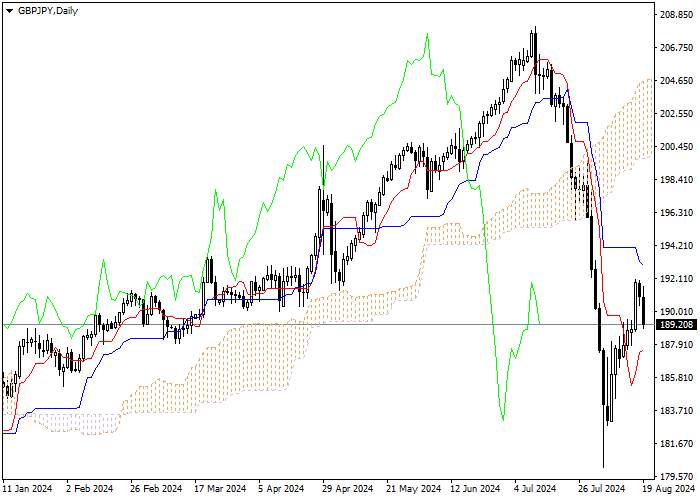700x500 pixels.
Task: Click the 11 Jan 2024 date label
Action: click(28, 488)
